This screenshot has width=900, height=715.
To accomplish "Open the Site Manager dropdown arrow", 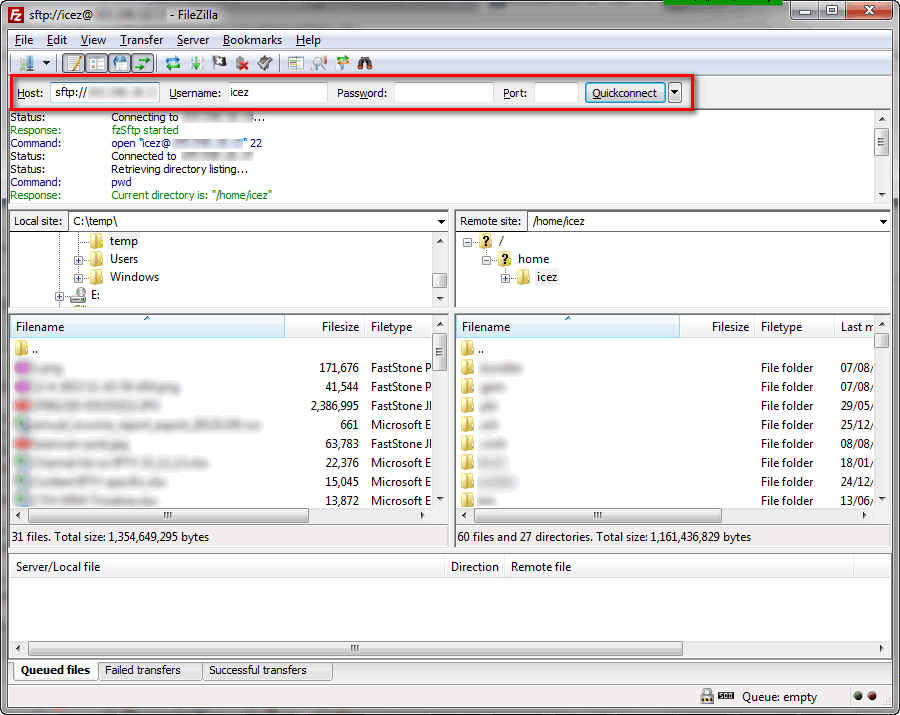I will [x=46, y=63].
